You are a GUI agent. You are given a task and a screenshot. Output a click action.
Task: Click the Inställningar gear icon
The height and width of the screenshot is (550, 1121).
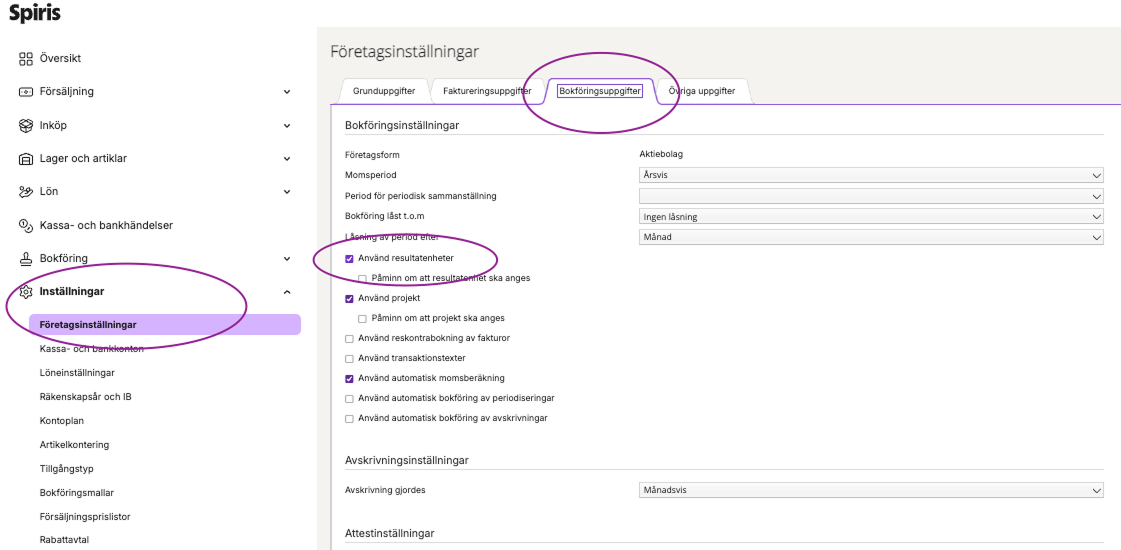pos(26,292)
